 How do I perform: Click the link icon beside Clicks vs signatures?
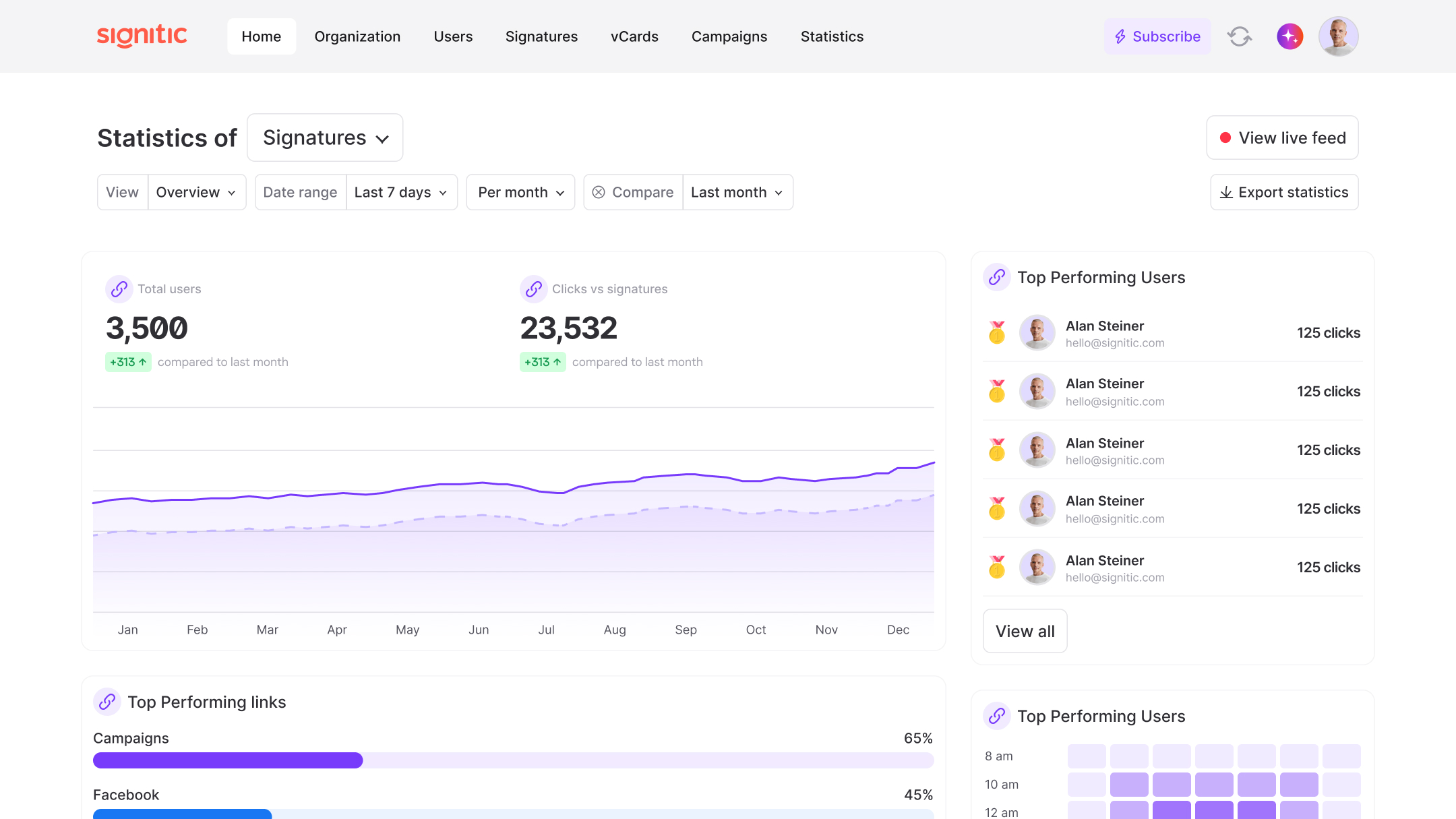[x=534, y=289]
